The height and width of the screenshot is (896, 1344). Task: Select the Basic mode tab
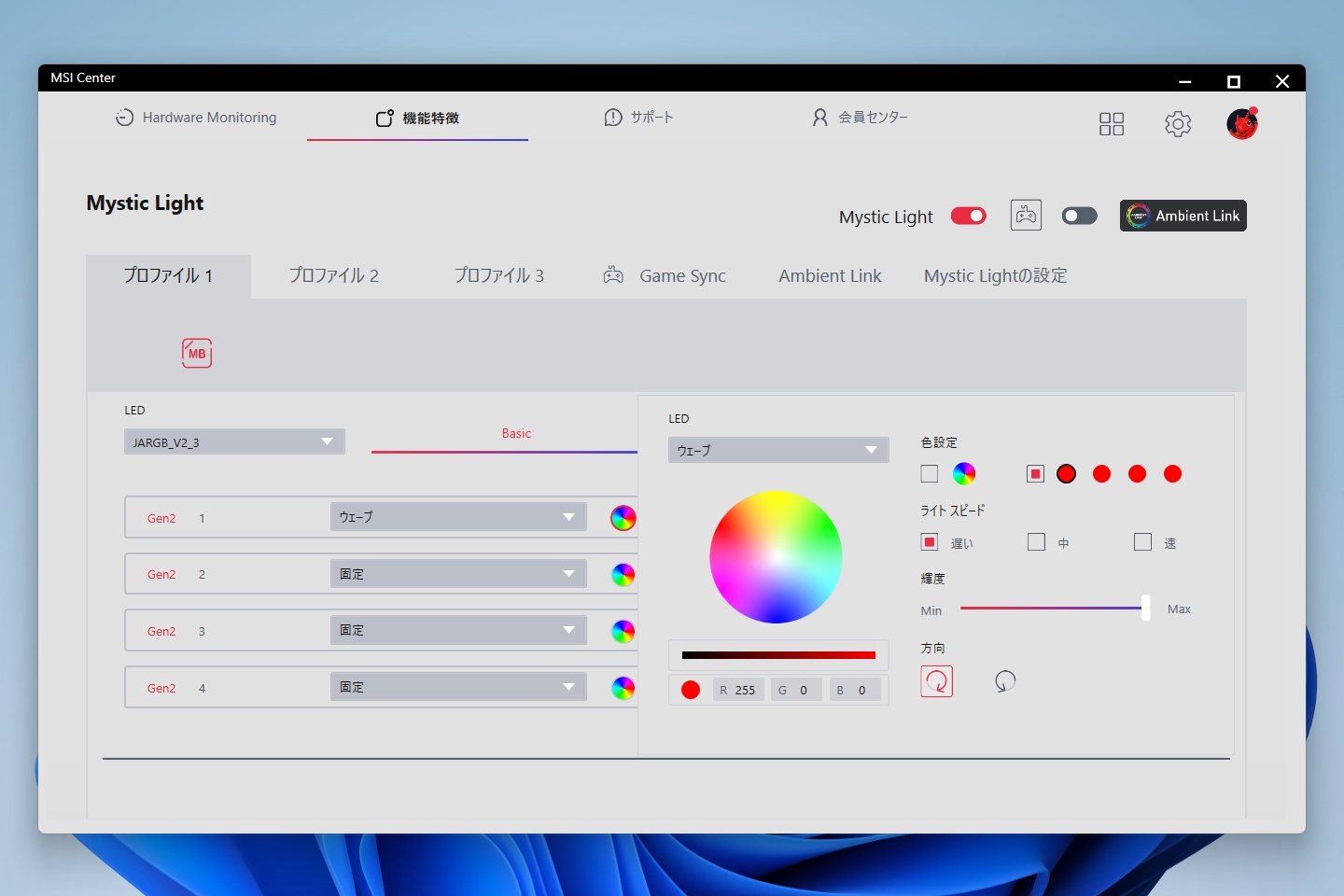click(516, 434)
